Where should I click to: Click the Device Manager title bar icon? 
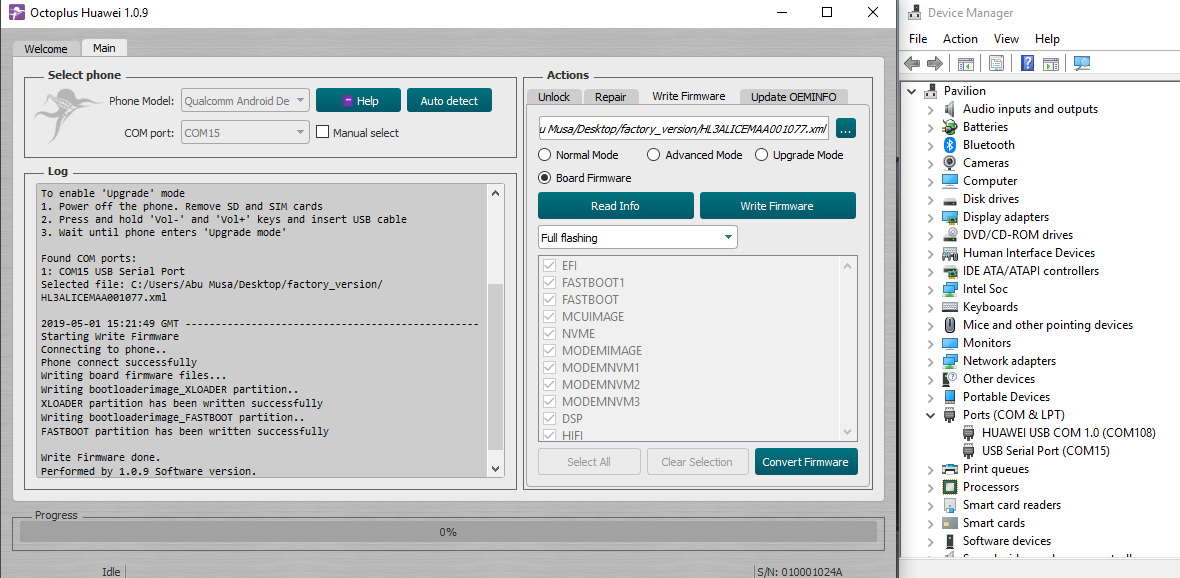(914, 13)
